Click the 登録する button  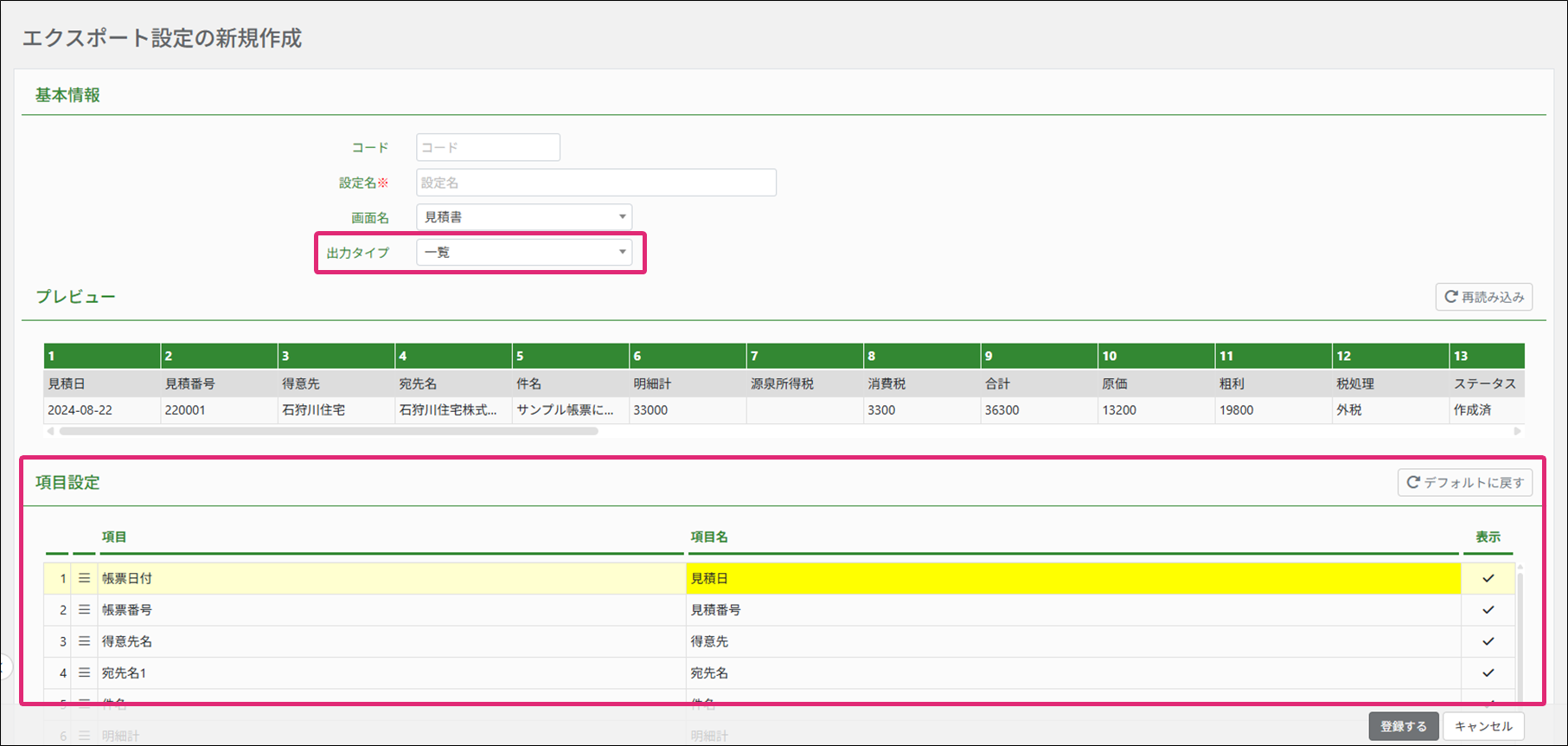[1403, 726]
